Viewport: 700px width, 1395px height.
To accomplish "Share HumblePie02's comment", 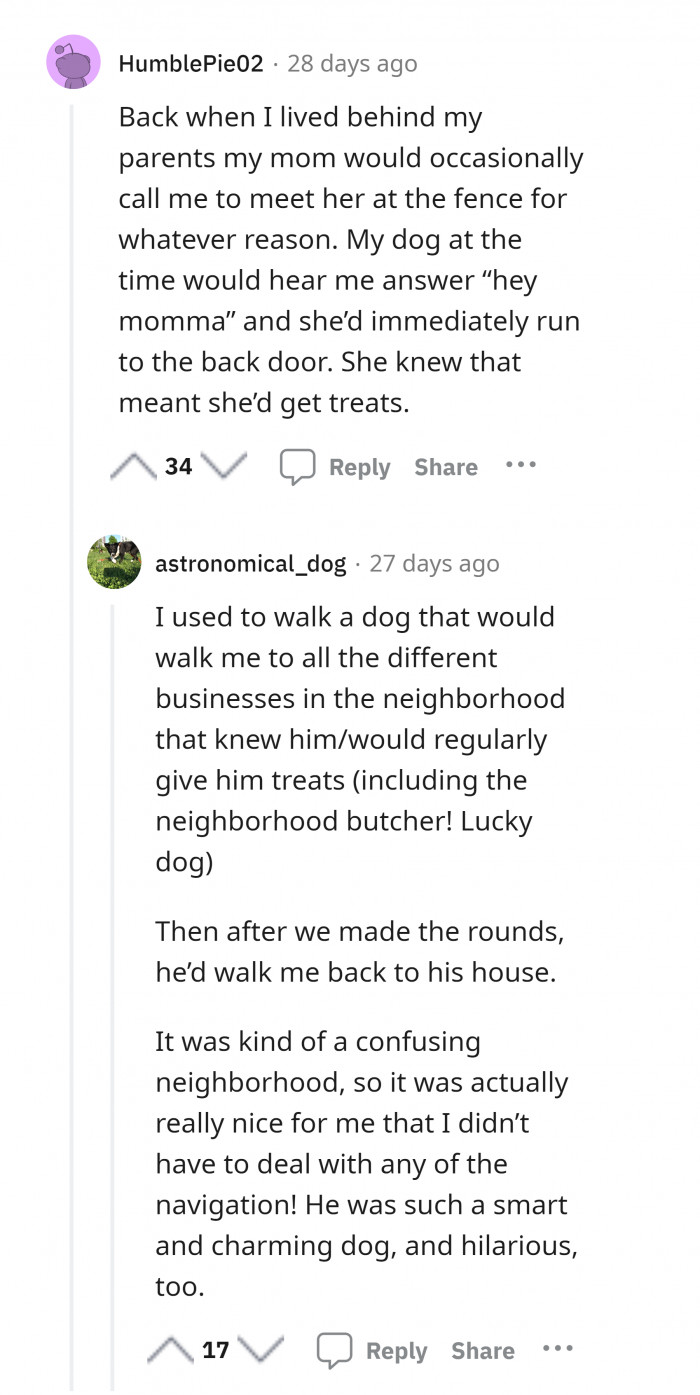I will 445,466.
